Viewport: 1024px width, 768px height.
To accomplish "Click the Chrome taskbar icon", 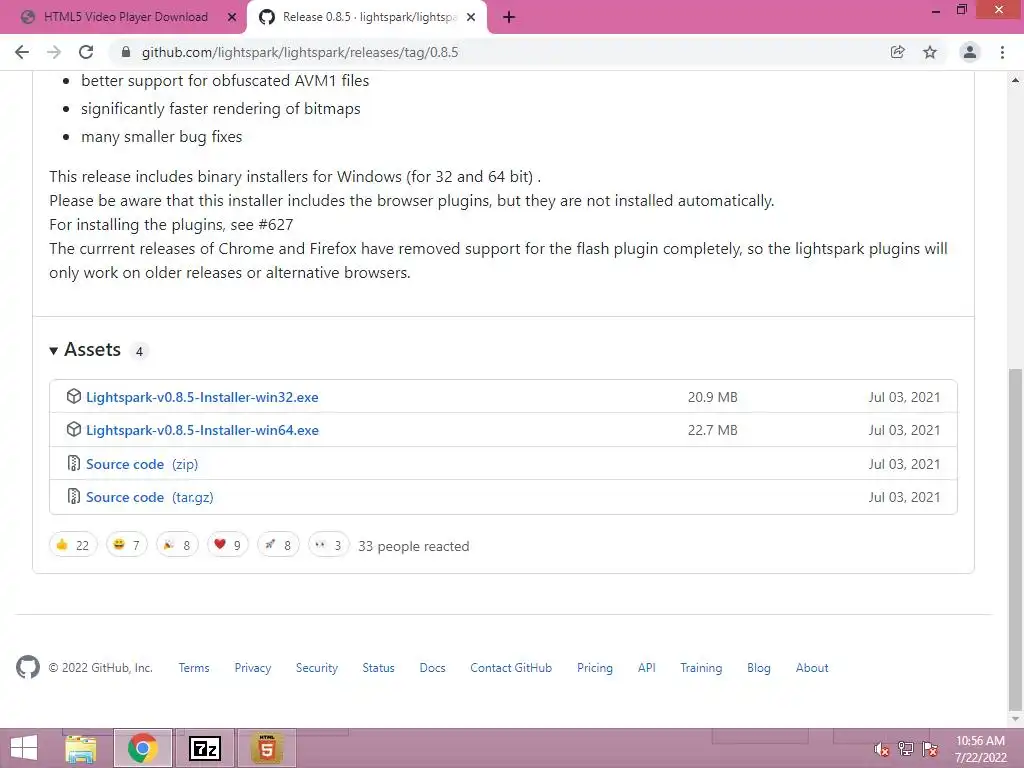I will pyautogui.click(x=143, y=748).
